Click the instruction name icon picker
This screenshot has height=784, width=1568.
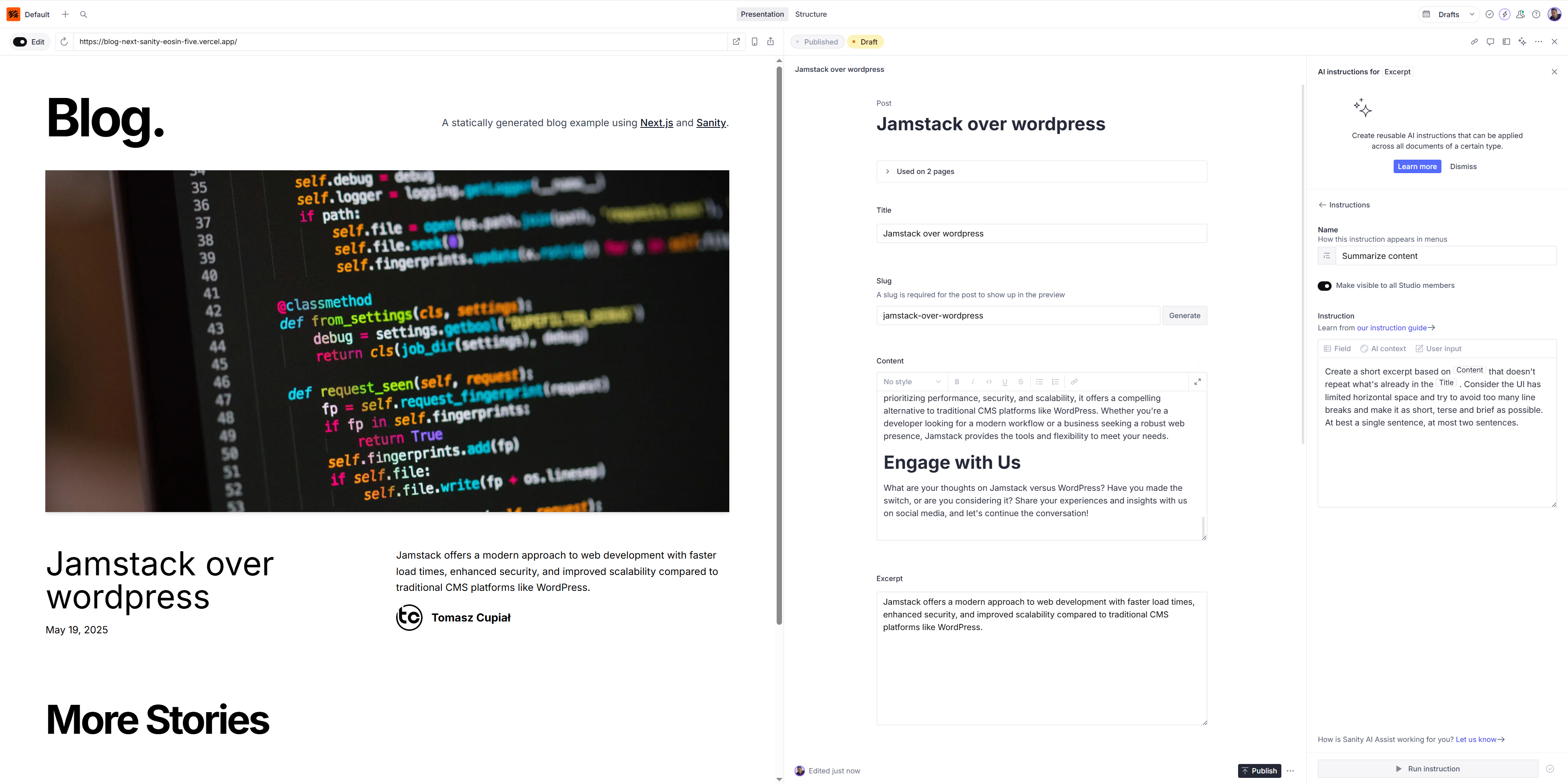coord(1327,256)
